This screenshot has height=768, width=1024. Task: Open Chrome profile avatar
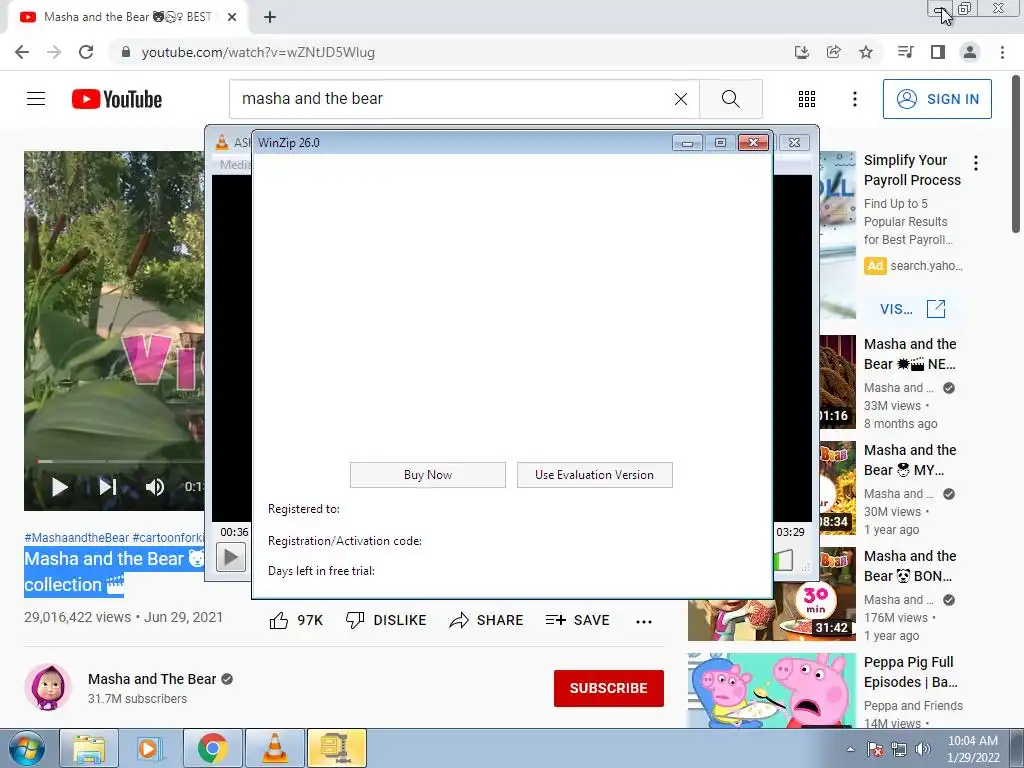coord(970,52)
